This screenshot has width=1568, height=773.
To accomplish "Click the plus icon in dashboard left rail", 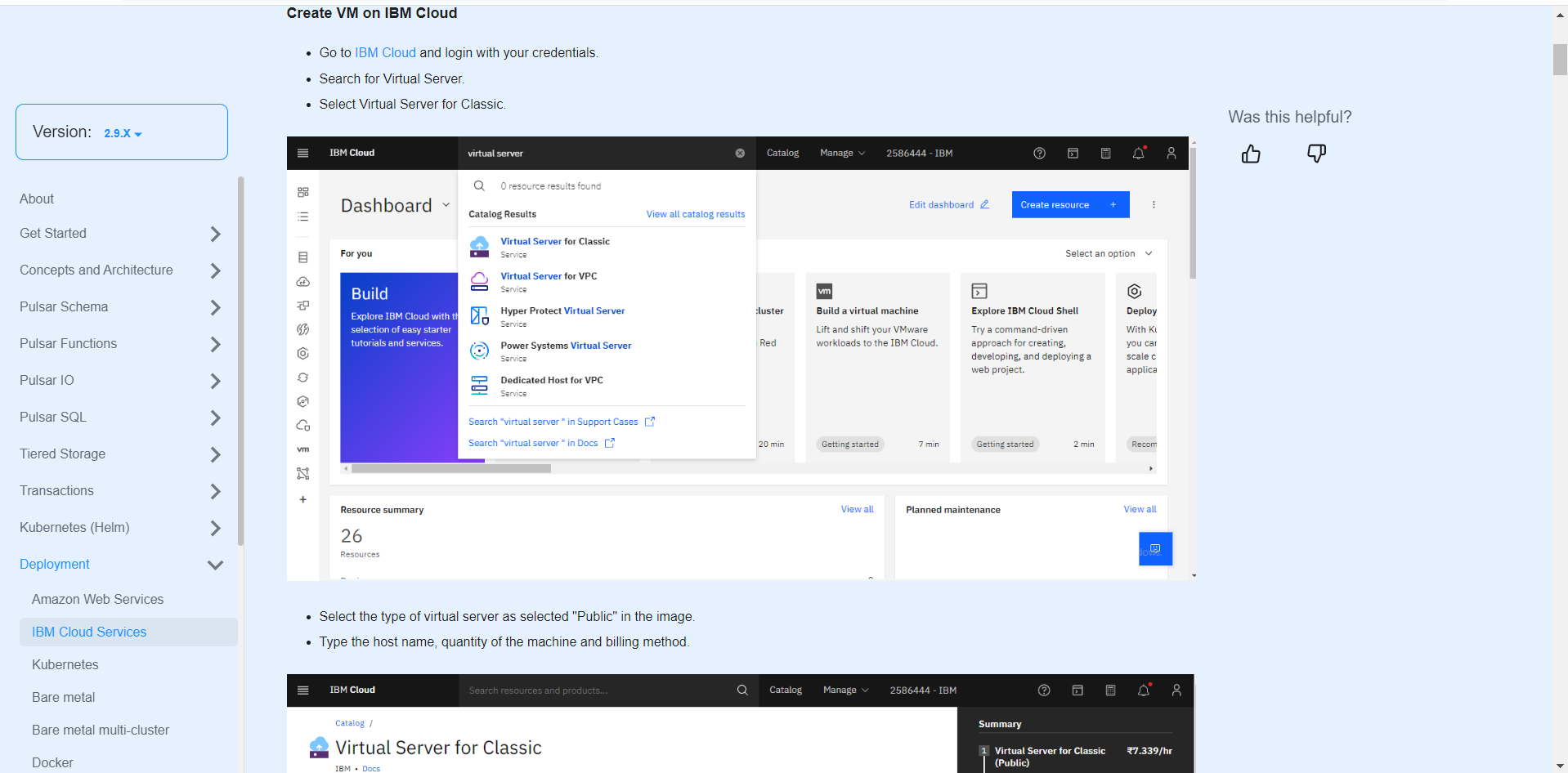I will point(303,499).
